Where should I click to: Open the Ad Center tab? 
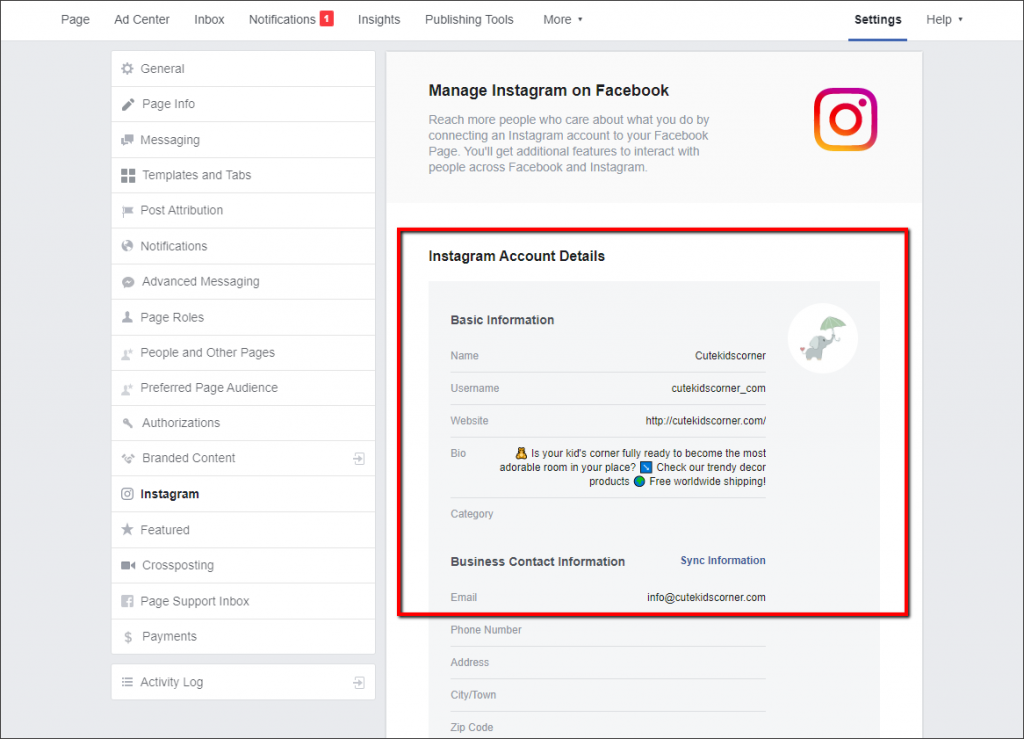point(142,20)
